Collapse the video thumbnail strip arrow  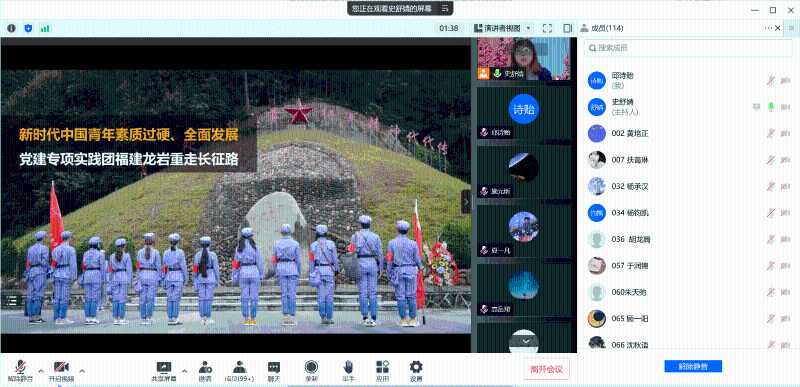466,202
